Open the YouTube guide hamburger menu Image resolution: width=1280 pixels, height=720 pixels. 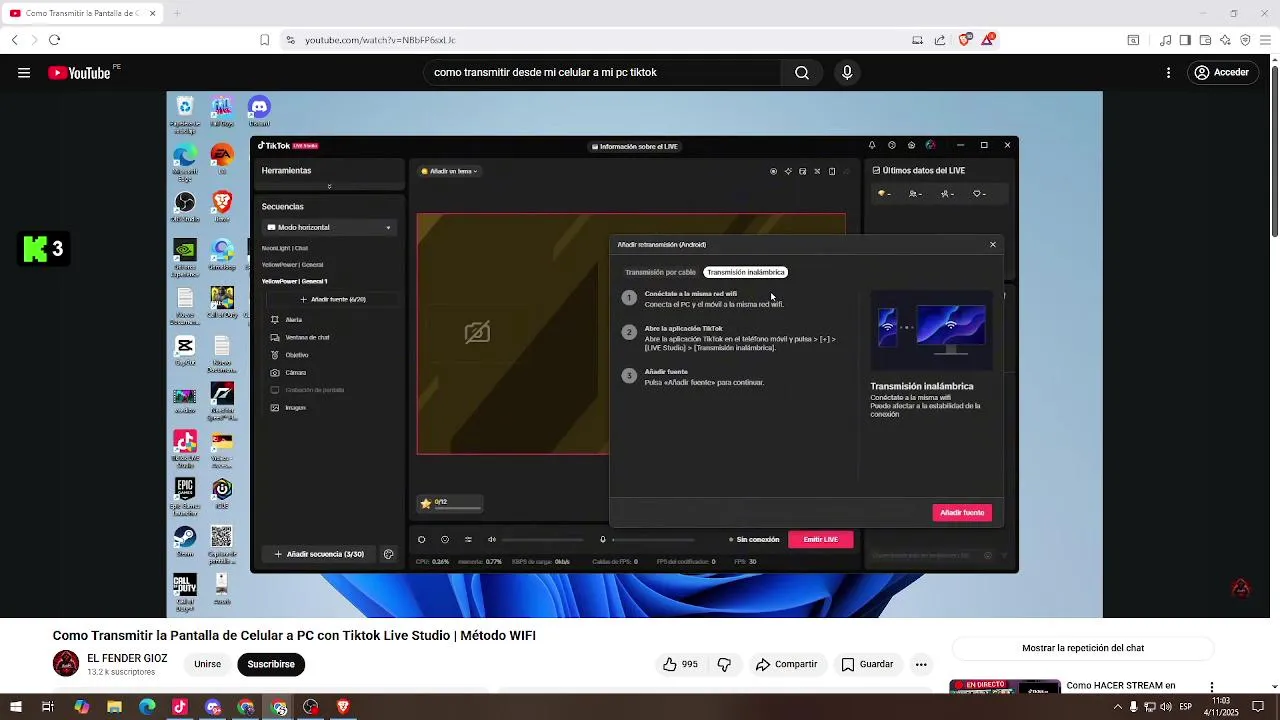tap(24, 72)
